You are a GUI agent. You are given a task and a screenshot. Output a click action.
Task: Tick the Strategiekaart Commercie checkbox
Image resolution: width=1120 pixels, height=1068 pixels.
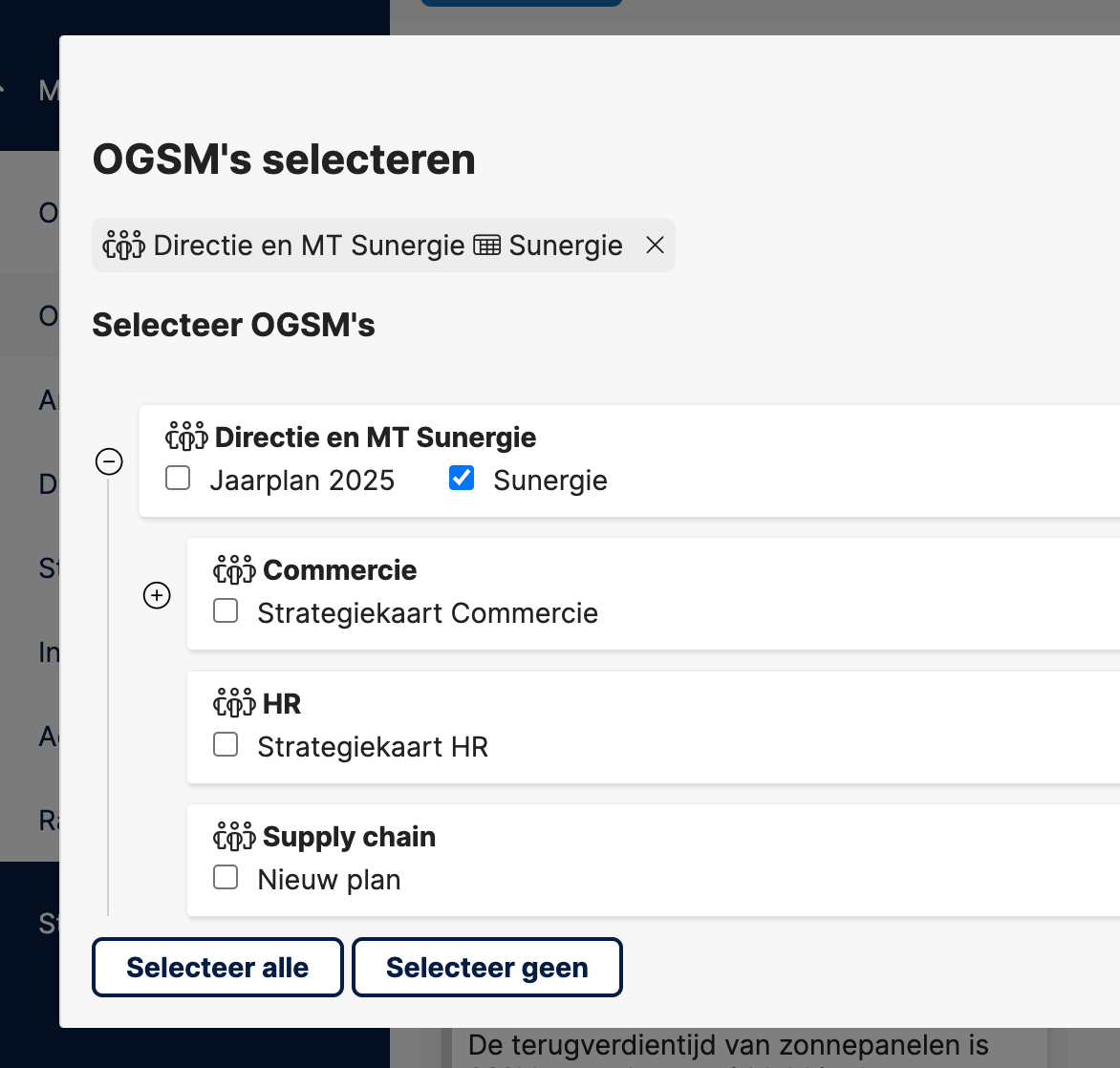point(226,611)
